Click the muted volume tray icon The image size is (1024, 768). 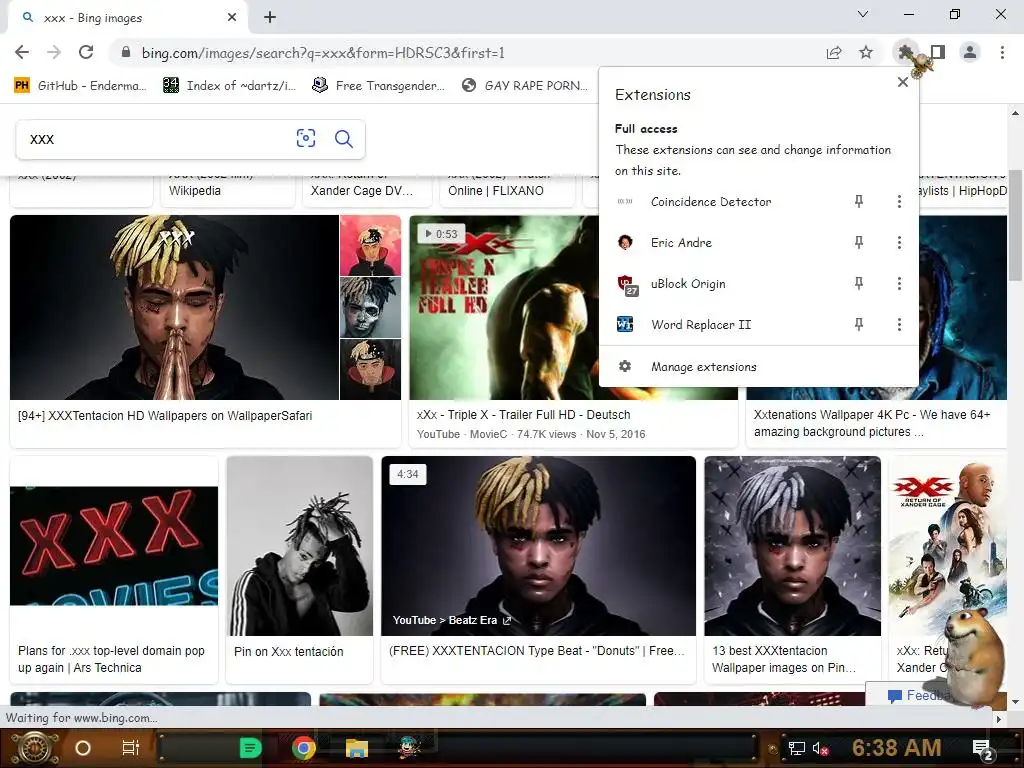821,748
